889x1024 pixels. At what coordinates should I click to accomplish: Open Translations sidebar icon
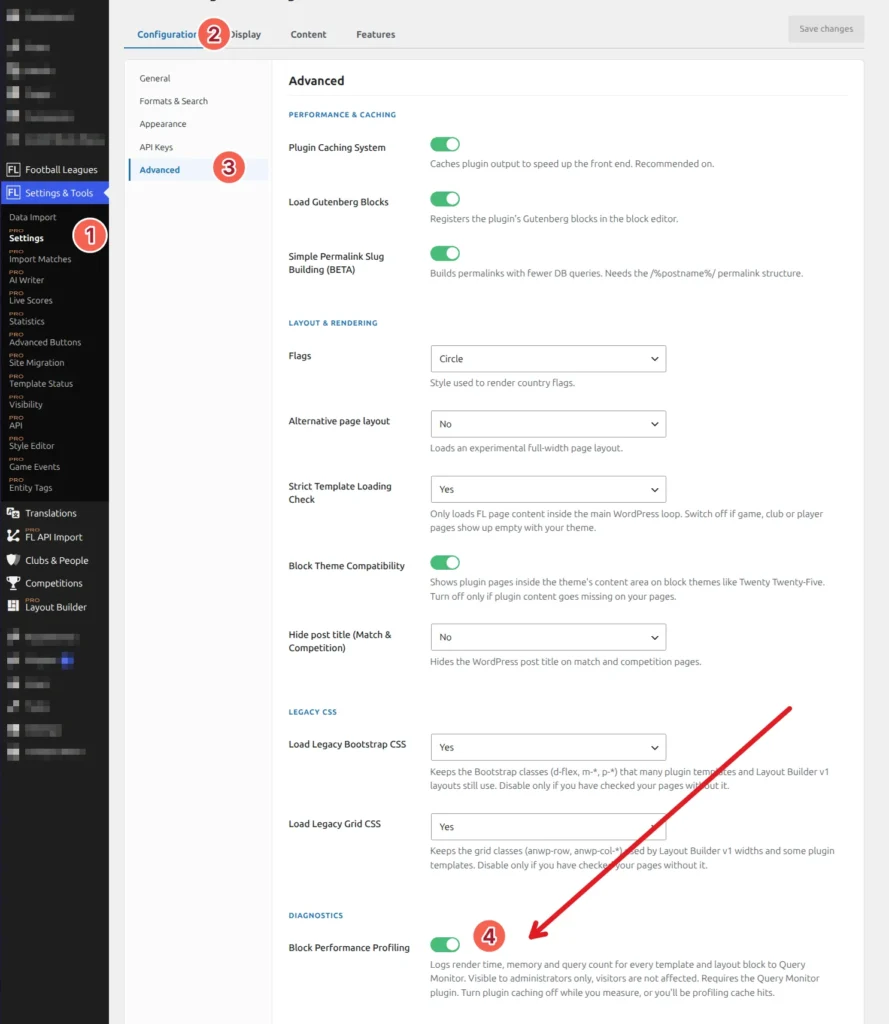pyautogui.click(x=13, y=513)
